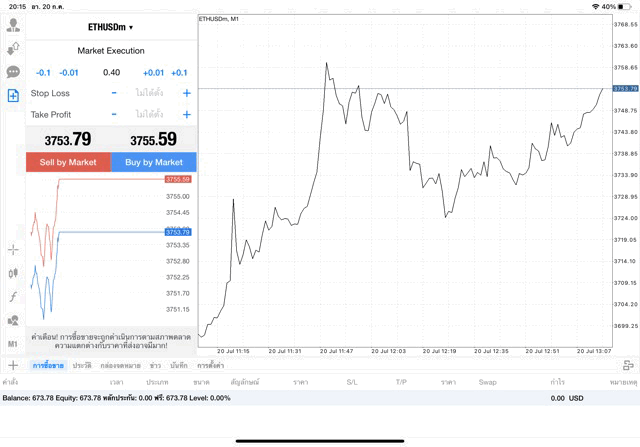The image size is (640, 447).
Task: Increase volume by 0.01
Action: [x=153, y=72]
